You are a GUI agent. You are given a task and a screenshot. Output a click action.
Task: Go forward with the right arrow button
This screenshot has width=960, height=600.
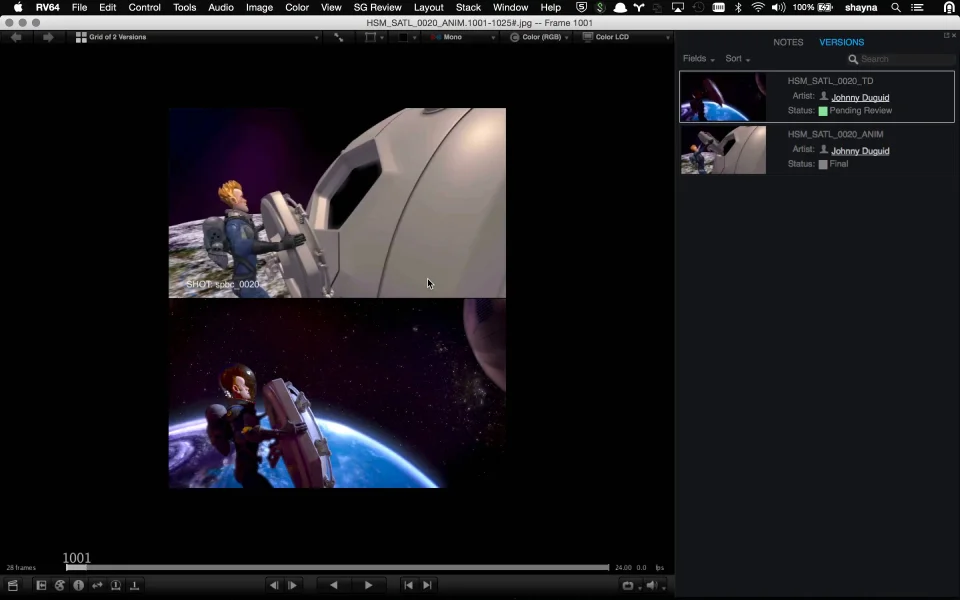click(48, 37)
